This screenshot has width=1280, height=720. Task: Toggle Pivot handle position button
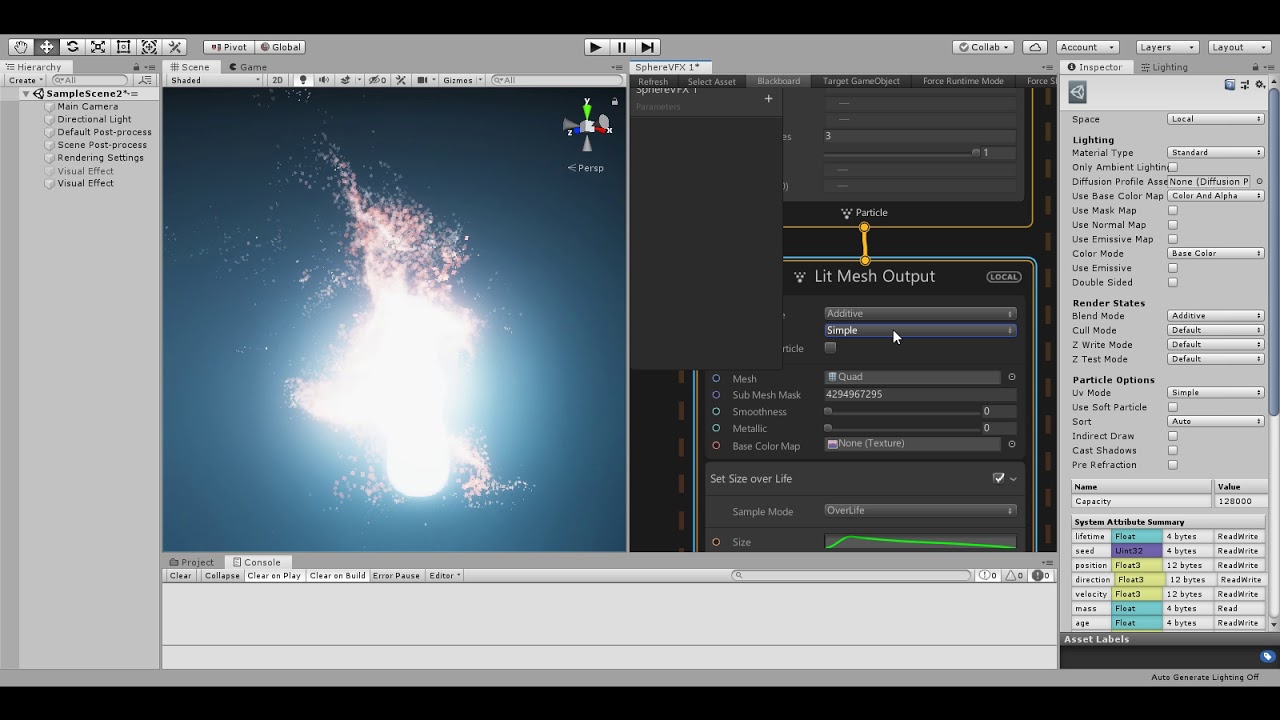point(228,47)
